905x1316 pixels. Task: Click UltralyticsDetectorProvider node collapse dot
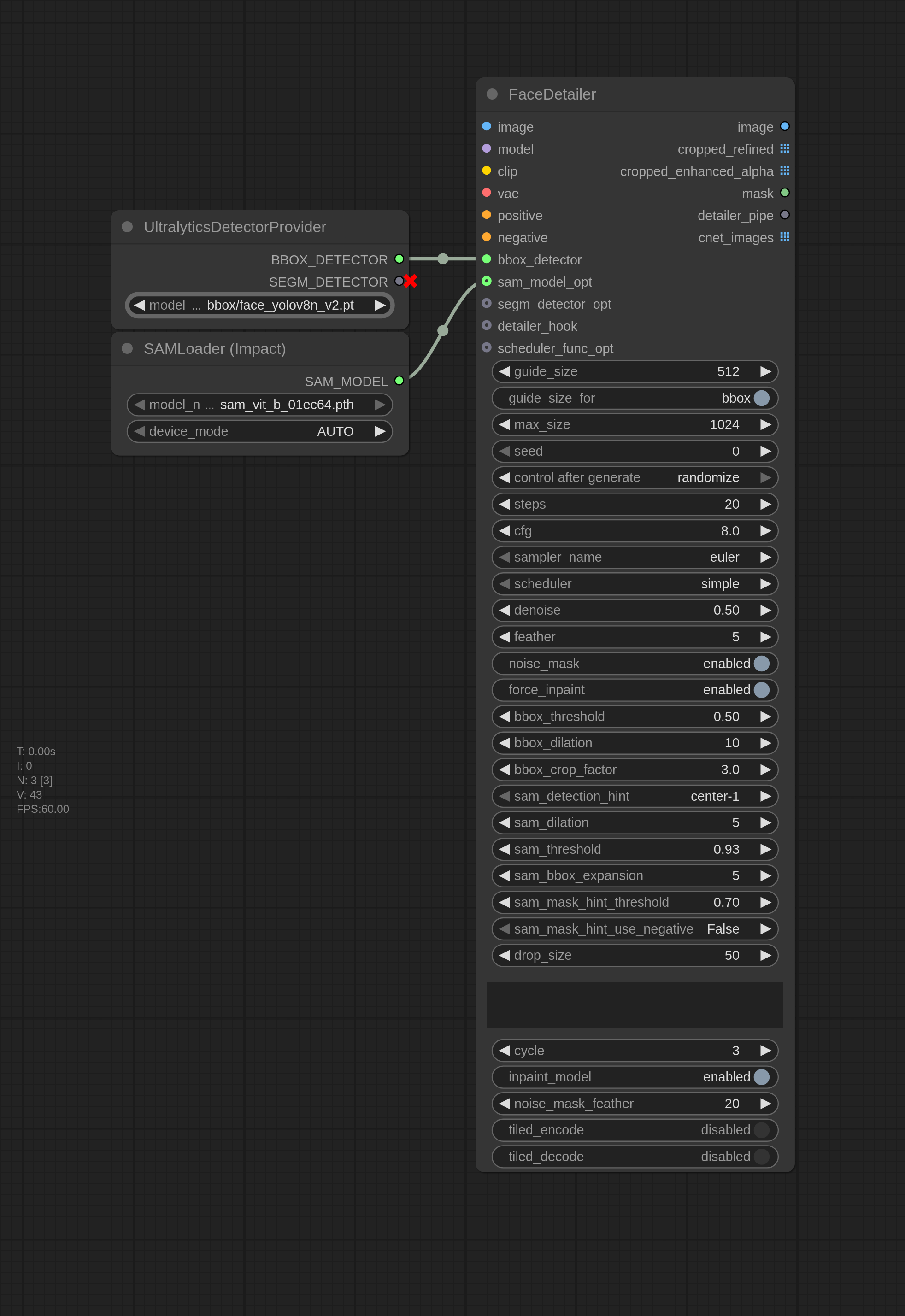(x=127, y=227)
